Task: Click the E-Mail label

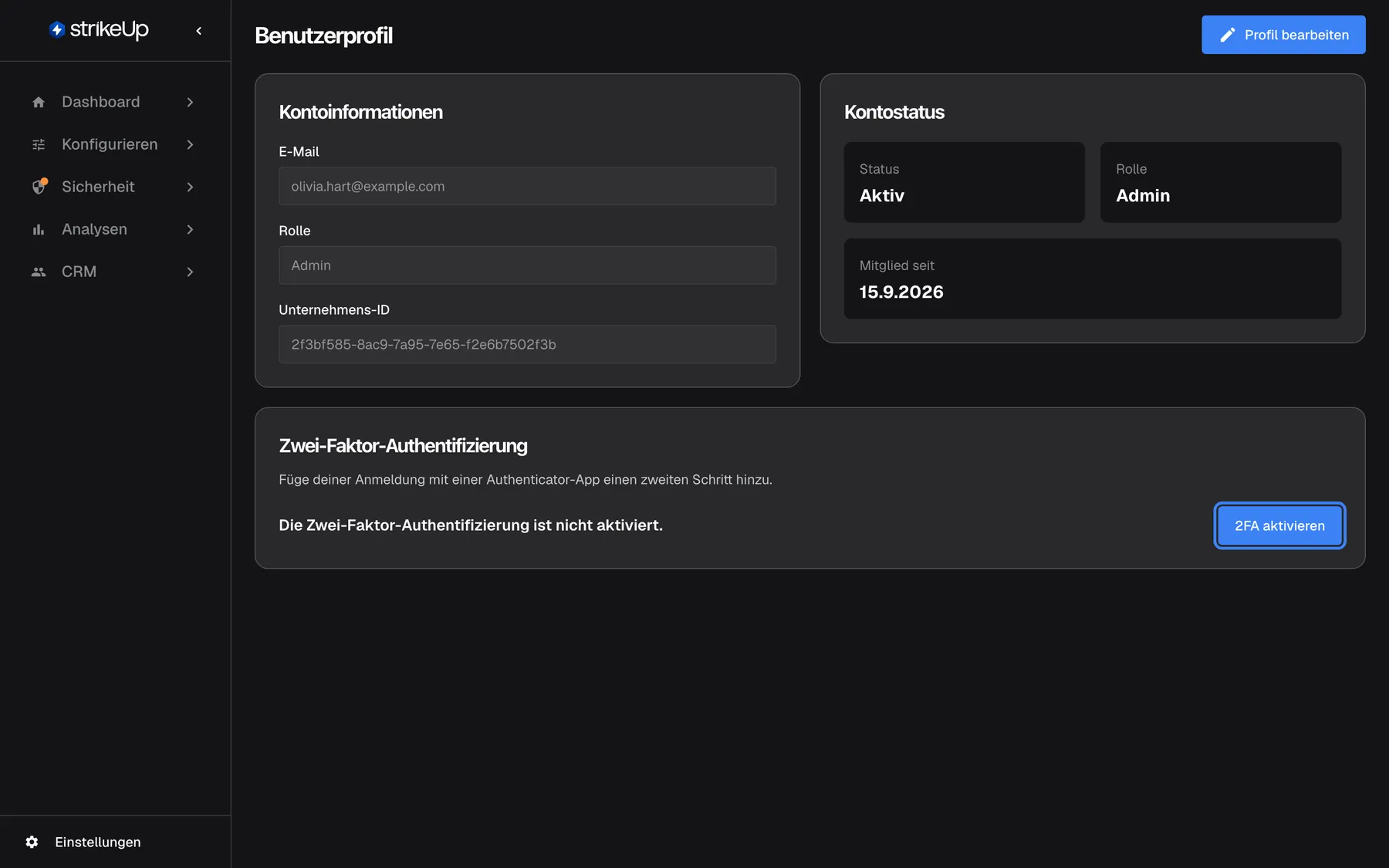Action: [x=299, y=151]
